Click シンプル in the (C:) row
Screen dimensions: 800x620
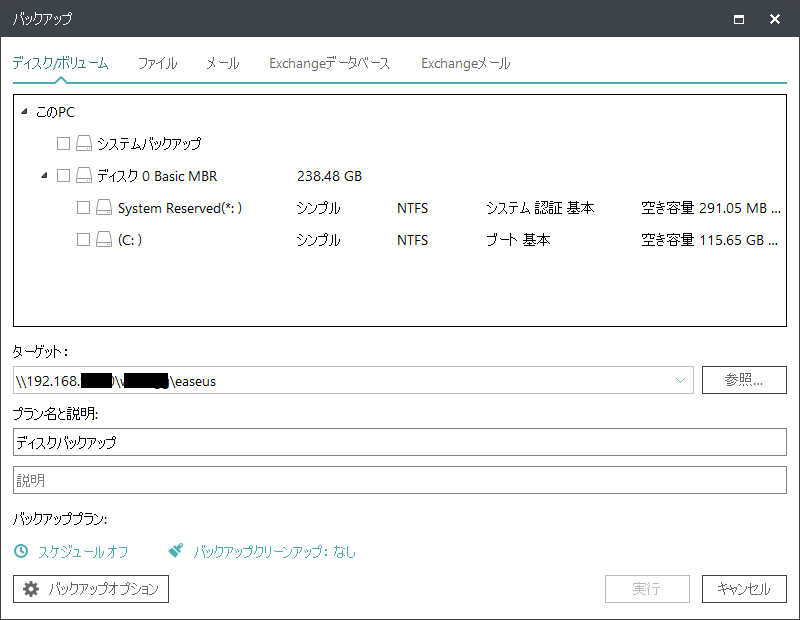[x=318, y=240]
